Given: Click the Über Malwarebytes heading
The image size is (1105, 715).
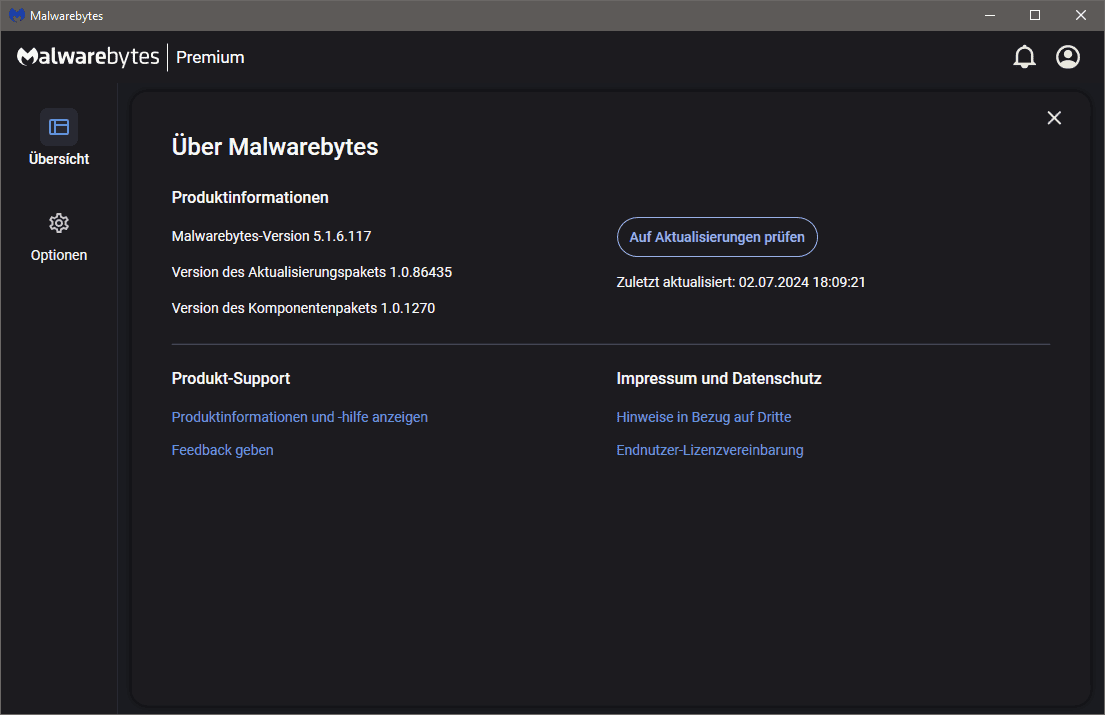Looking at the screenshot, I should pos(275,147).
